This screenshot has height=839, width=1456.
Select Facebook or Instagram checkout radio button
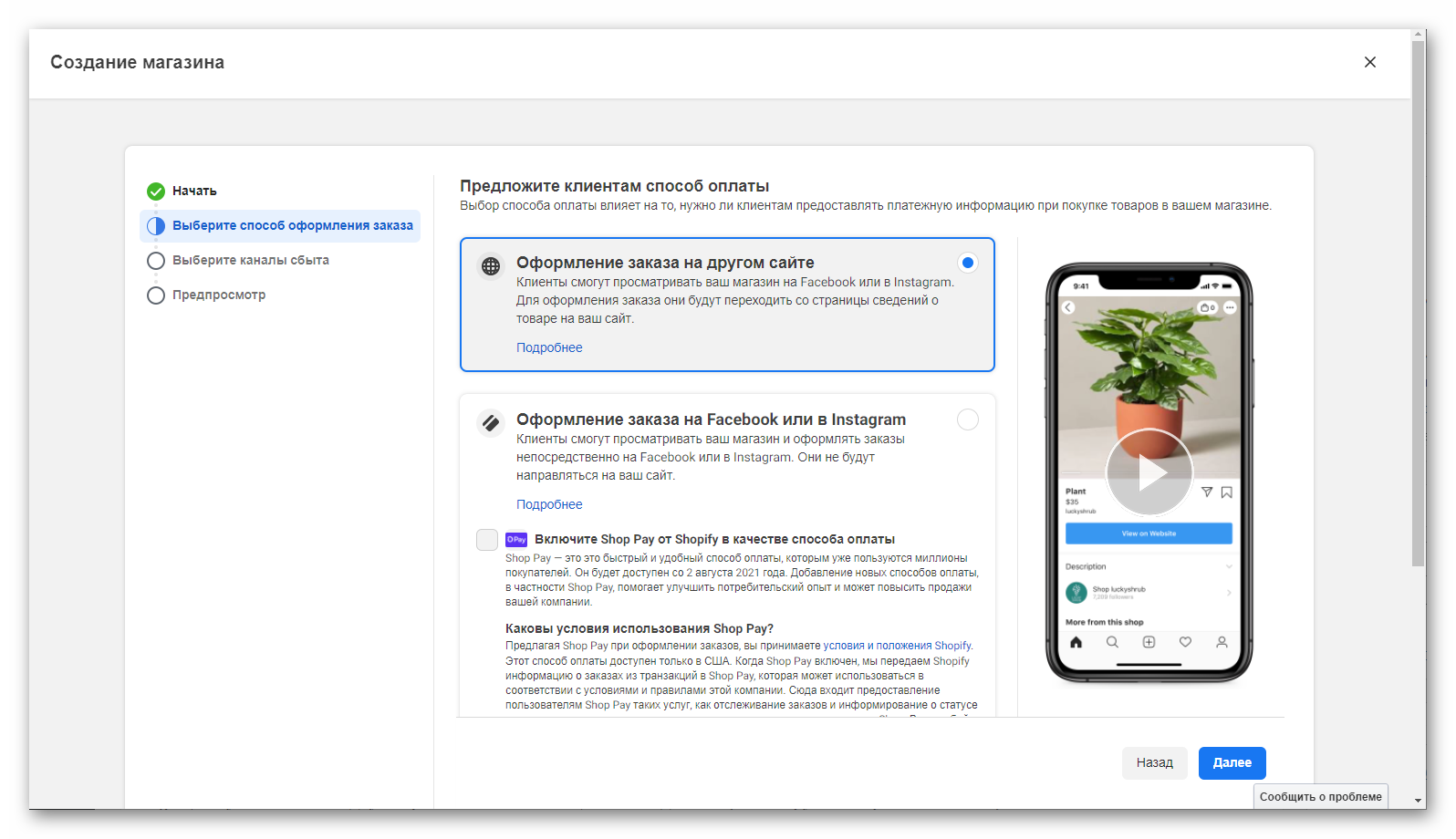tap(968, 419)
